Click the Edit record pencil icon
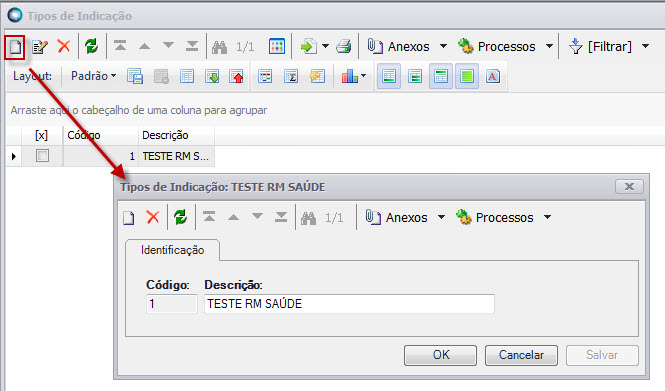665x391 pixels. pyautogui.click(x=40, y=47)
